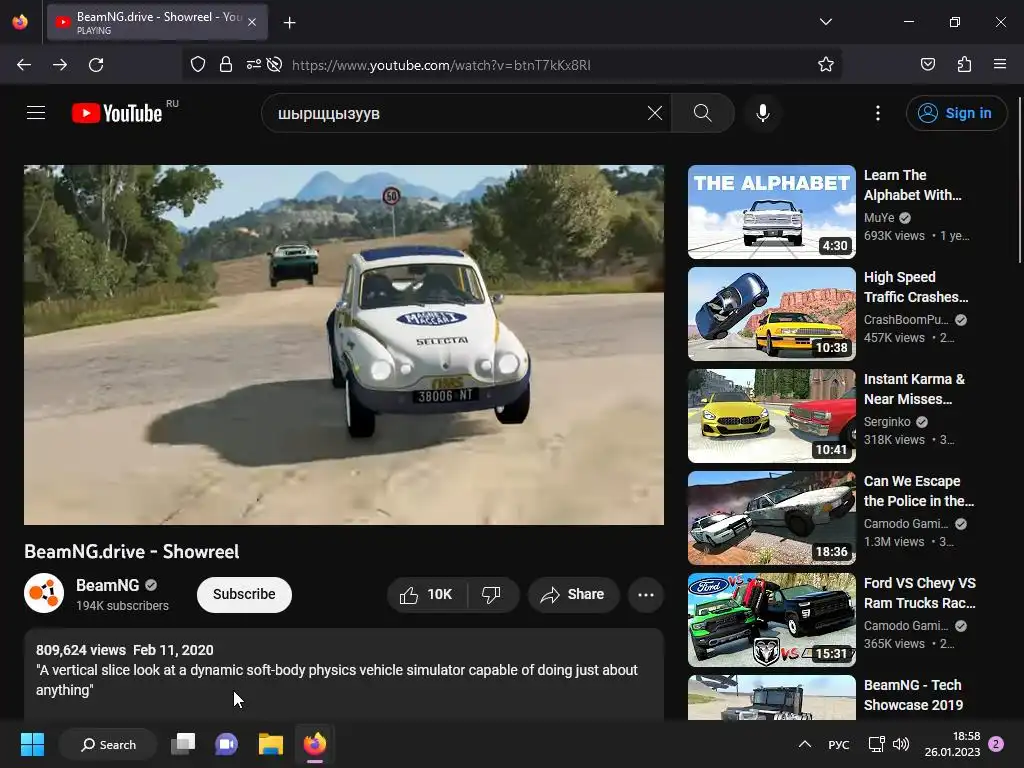
Task: Open File Explorer from taskbar
Action: [270, 744]
